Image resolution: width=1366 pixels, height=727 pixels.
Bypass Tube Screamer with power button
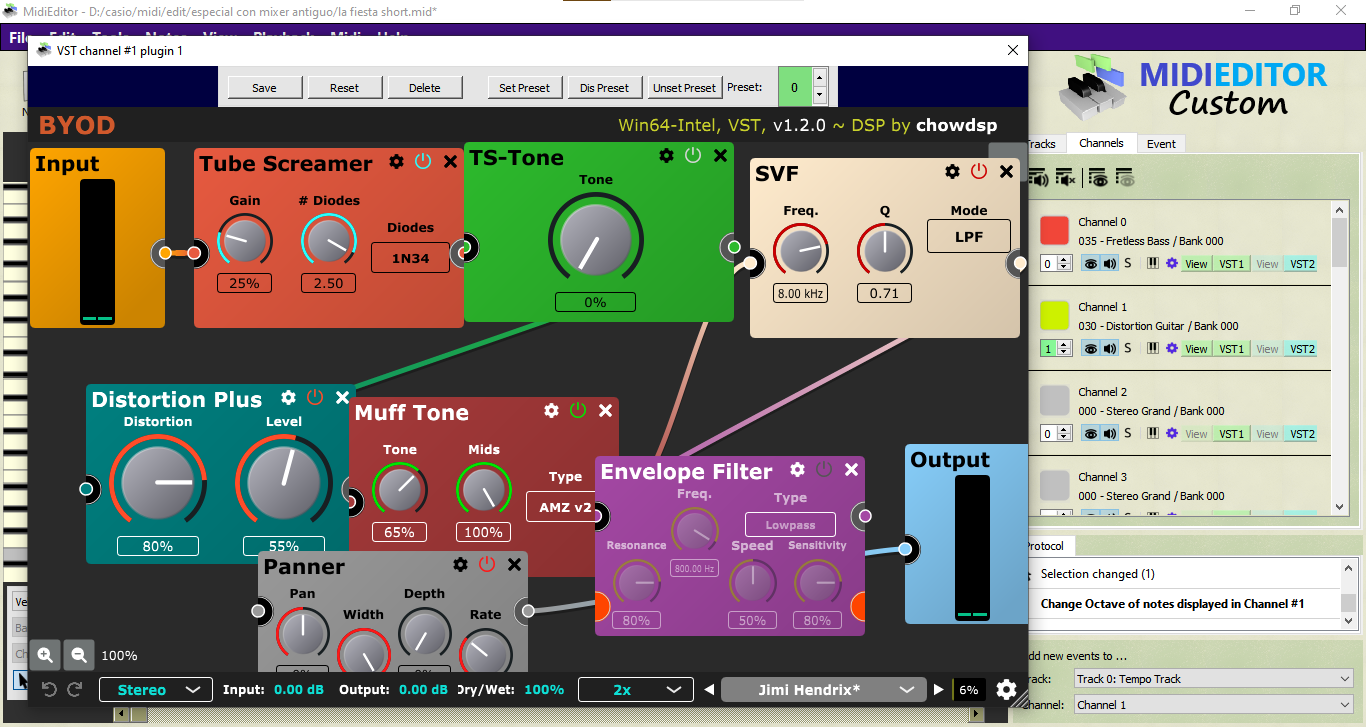pyautogui.click(x=423, y=161)
